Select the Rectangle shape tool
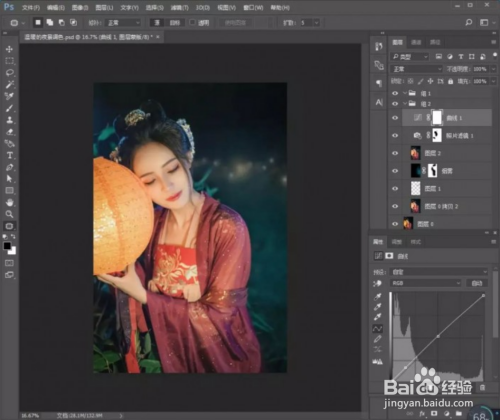Viewport: 500px width, 420px height. click(x=9, y=190)
